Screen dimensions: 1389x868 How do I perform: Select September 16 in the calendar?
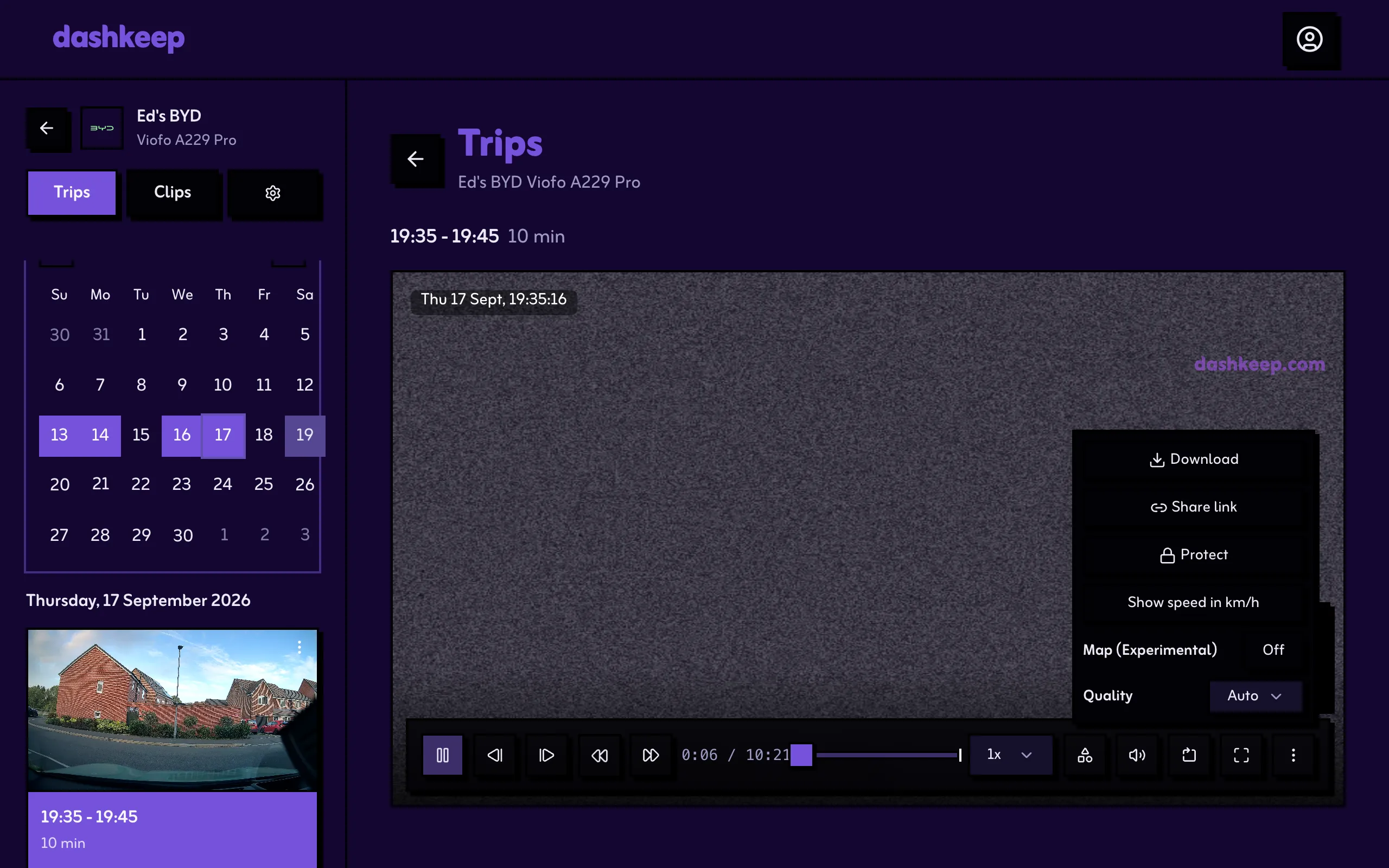pyautogui.click(x=182, y=436)
